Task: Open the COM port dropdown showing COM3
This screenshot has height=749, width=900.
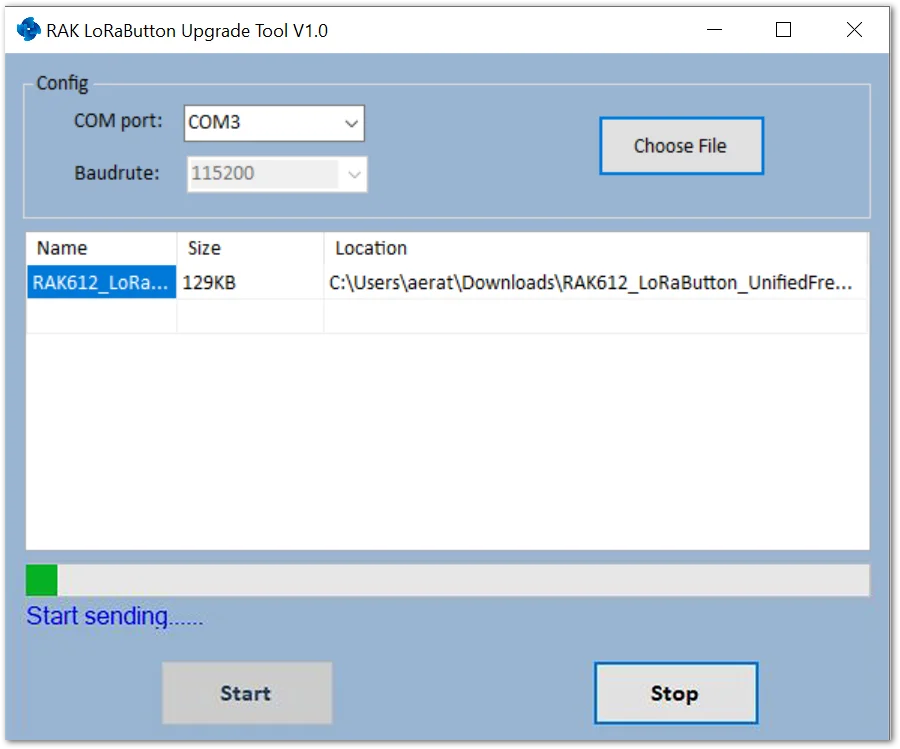Action: click(x=274, y=123)
